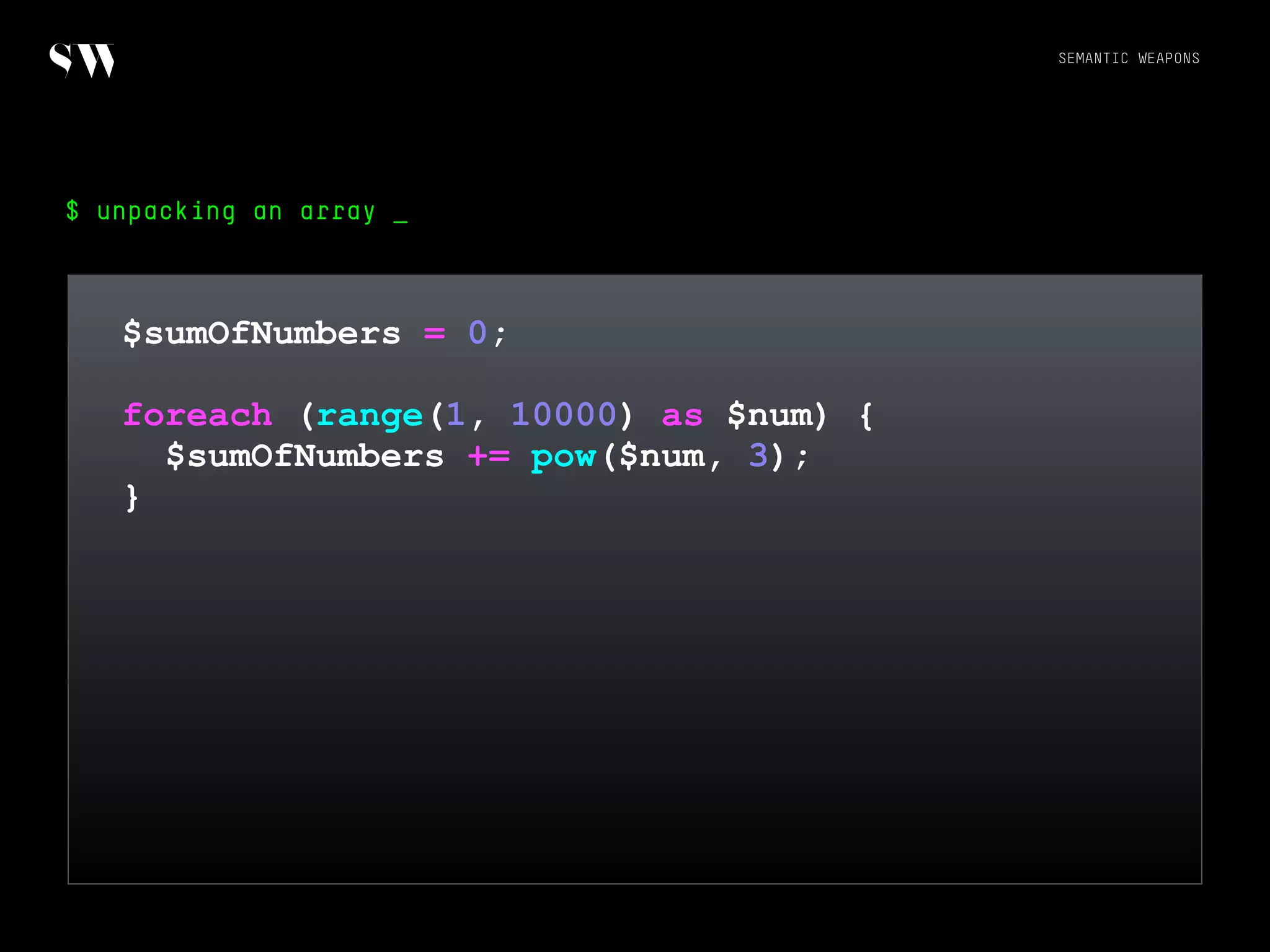Image resolution: width=1270 pixels, height=952 pixels.
Task: Click the 'range' function name
Action: point(370,416)
